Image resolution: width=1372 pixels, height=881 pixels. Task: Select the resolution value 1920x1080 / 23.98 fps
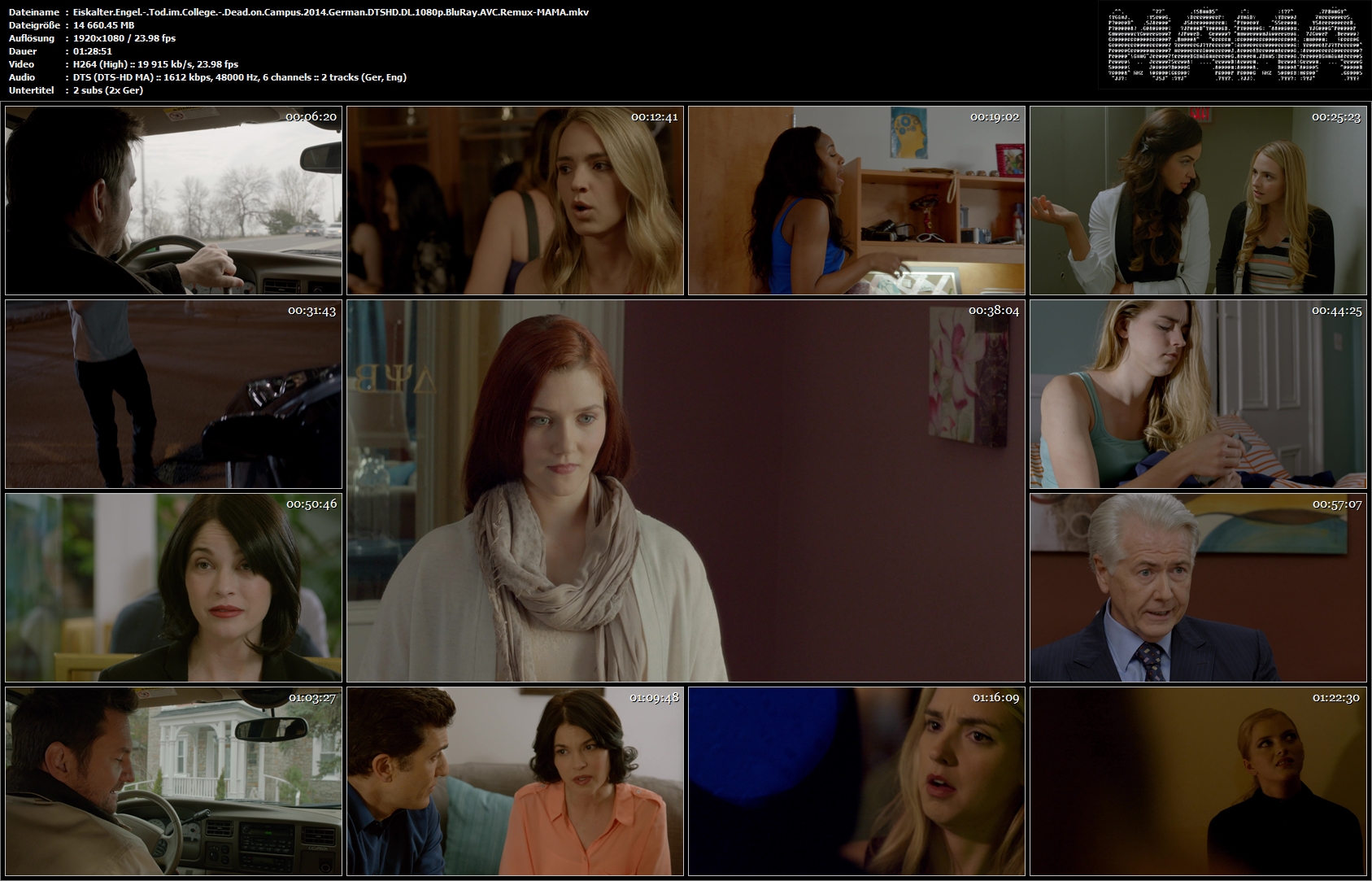pyautogui.click(x=124, y=38)
